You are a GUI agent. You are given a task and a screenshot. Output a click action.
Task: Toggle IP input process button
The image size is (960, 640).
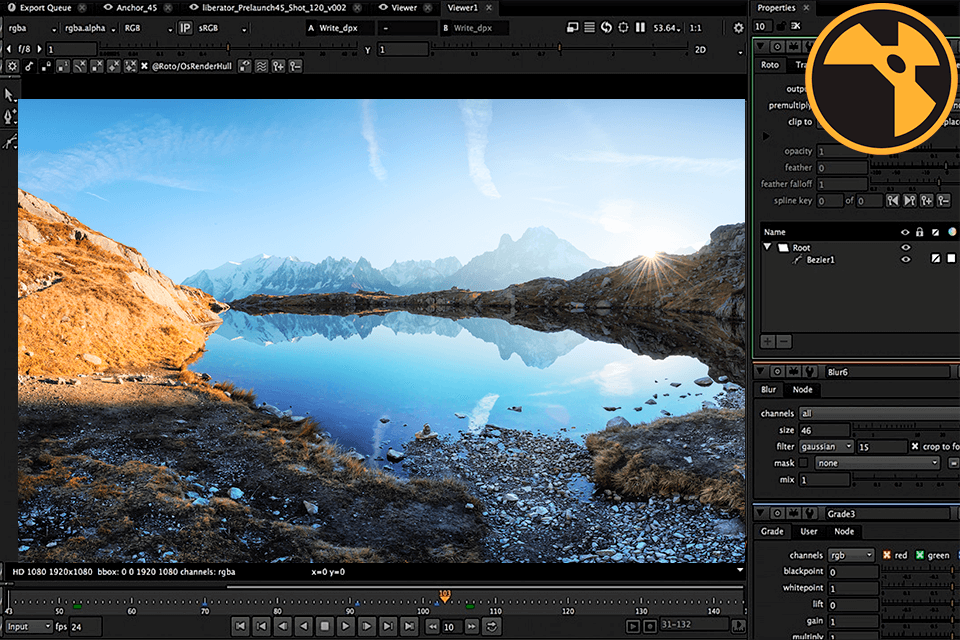coord(185,28)
